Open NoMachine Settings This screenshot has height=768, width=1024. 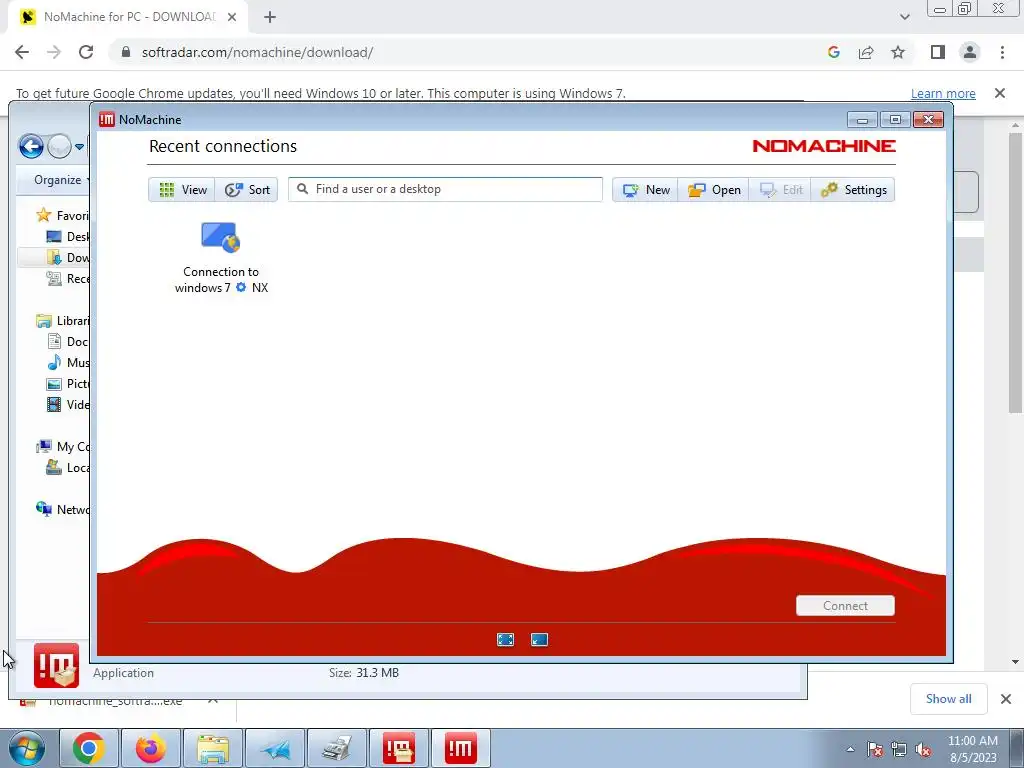[853, 189]
